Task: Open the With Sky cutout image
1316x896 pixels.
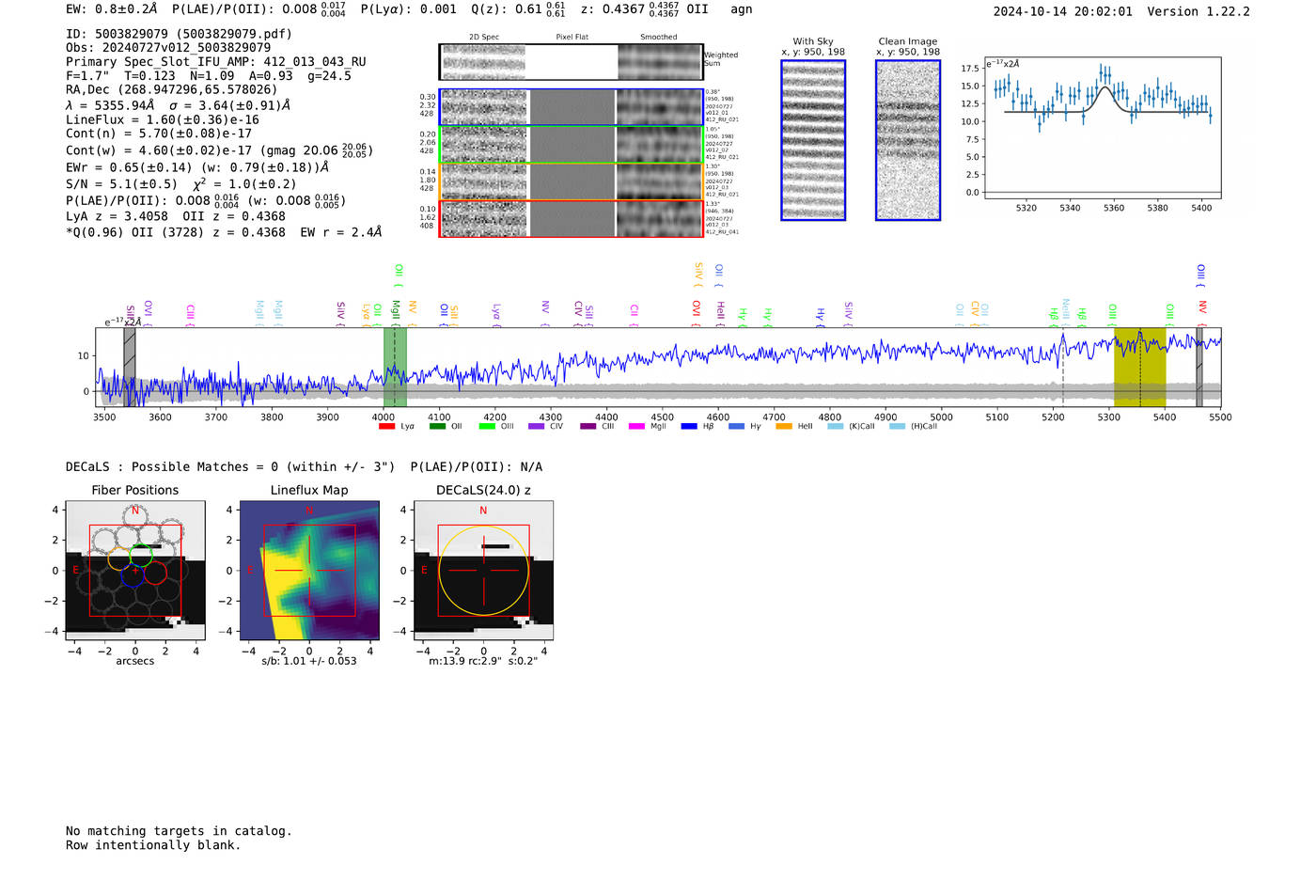Action: (x=813, y=140)
